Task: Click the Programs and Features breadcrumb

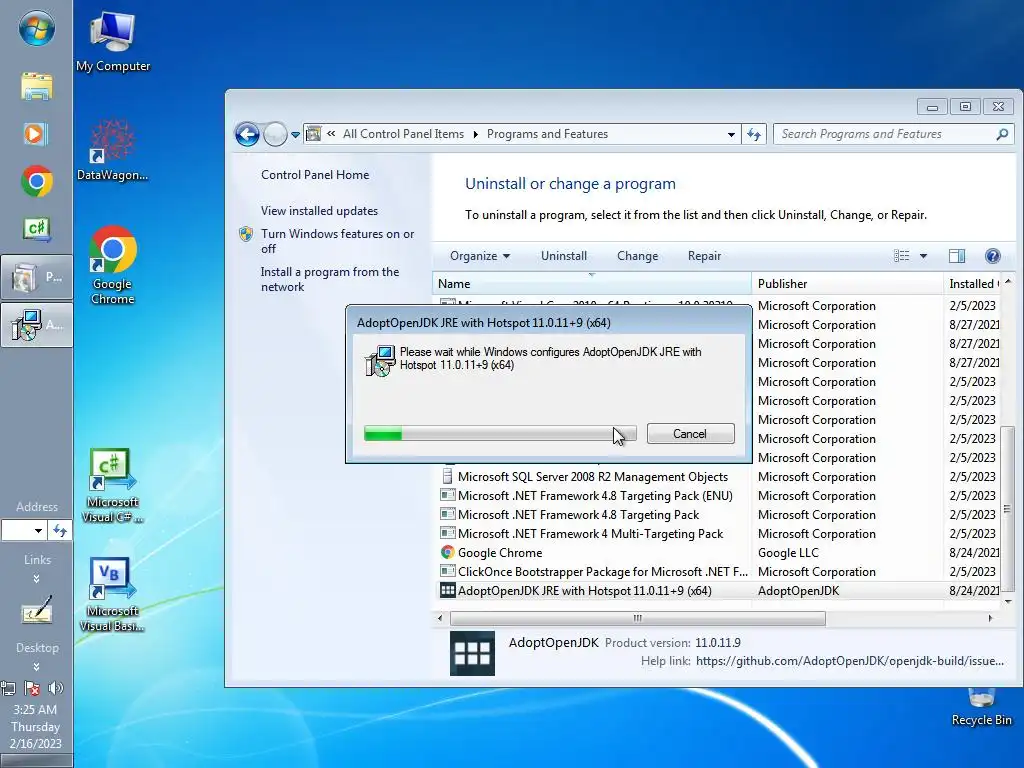Action: 547,134
